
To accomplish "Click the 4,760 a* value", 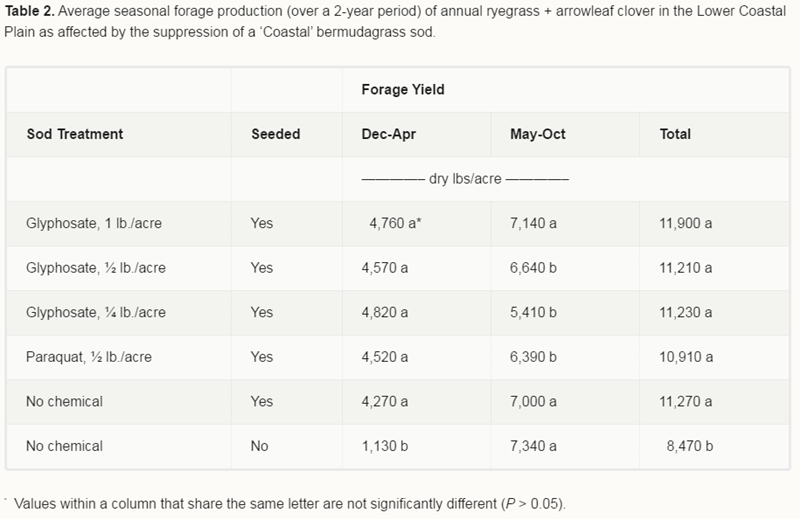I will pyautogui.click(x=395, y=224).
